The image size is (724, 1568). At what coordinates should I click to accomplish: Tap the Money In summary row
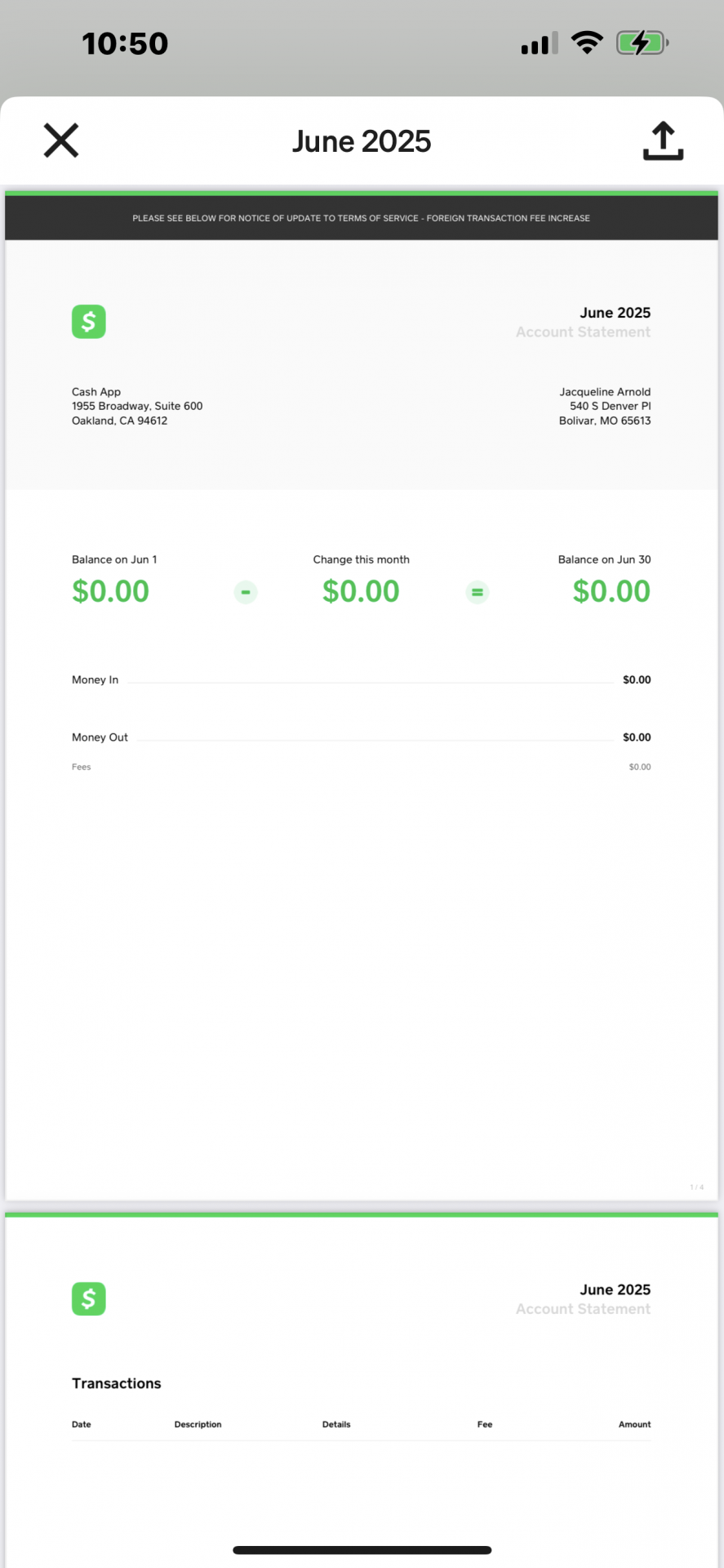click(x=361, y=679)
